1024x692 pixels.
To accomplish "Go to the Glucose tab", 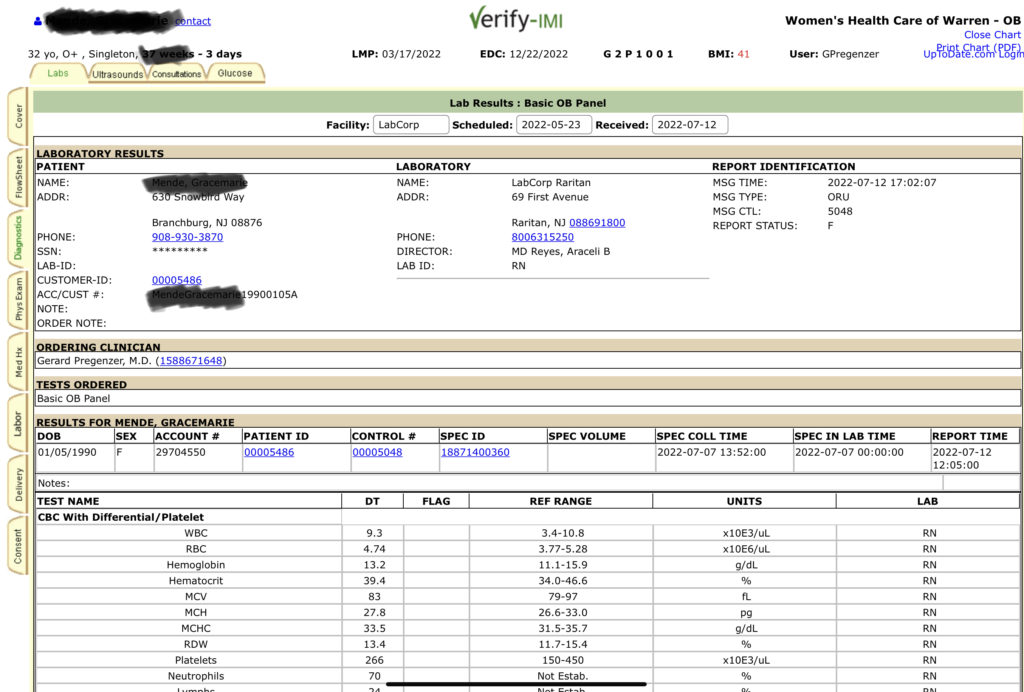I will pyautogui.click(x=235, y=73).
